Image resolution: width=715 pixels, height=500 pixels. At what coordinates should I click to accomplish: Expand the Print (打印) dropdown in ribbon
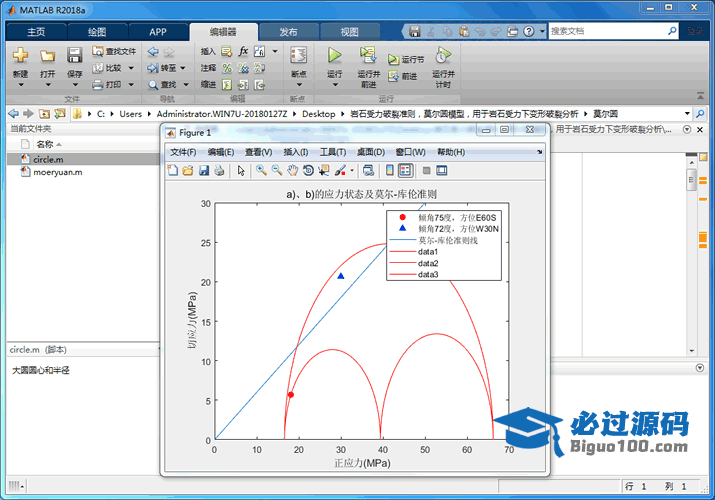(129, 85)
